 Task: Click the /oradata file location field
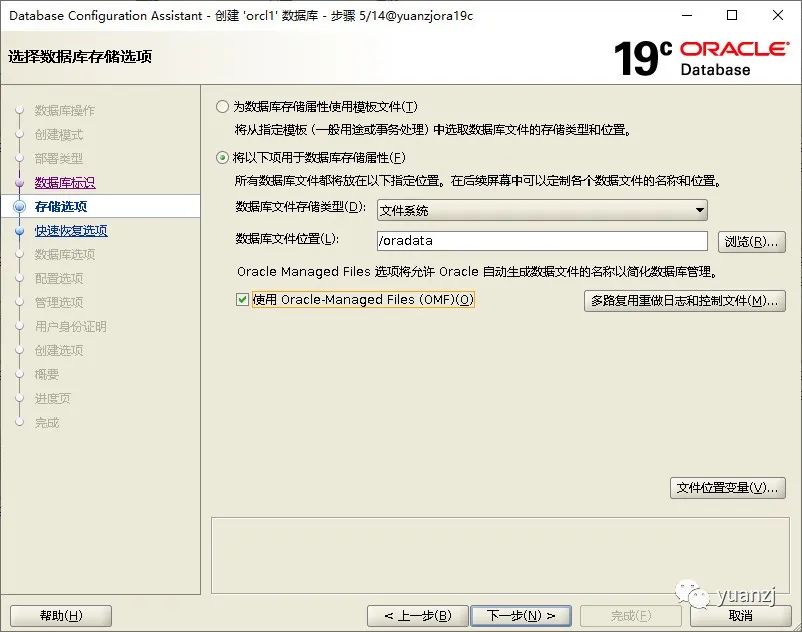(x=542, y=241)
